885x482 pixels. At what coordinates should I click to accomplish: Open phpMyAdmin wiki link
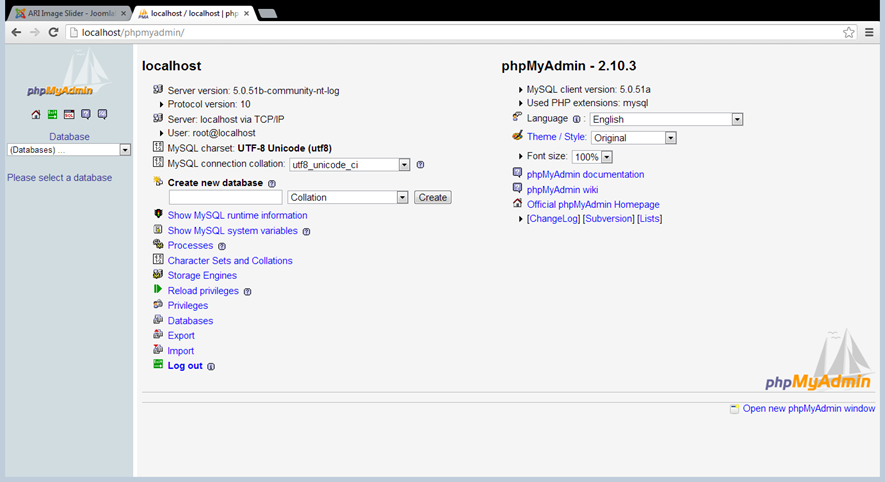click(562, 190)
